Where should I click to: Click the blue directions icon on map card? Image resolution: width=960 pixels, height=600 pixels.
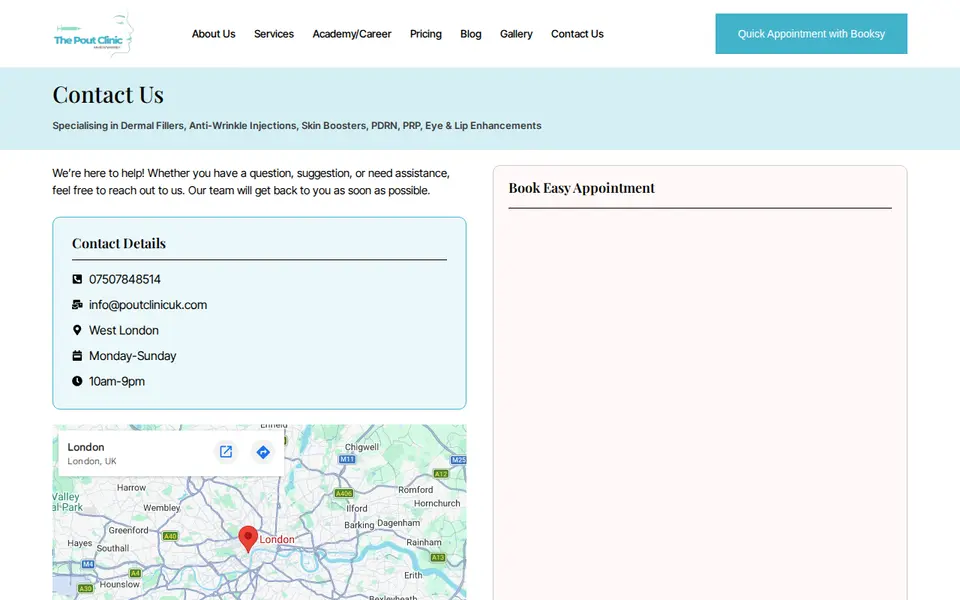(263, 452)
